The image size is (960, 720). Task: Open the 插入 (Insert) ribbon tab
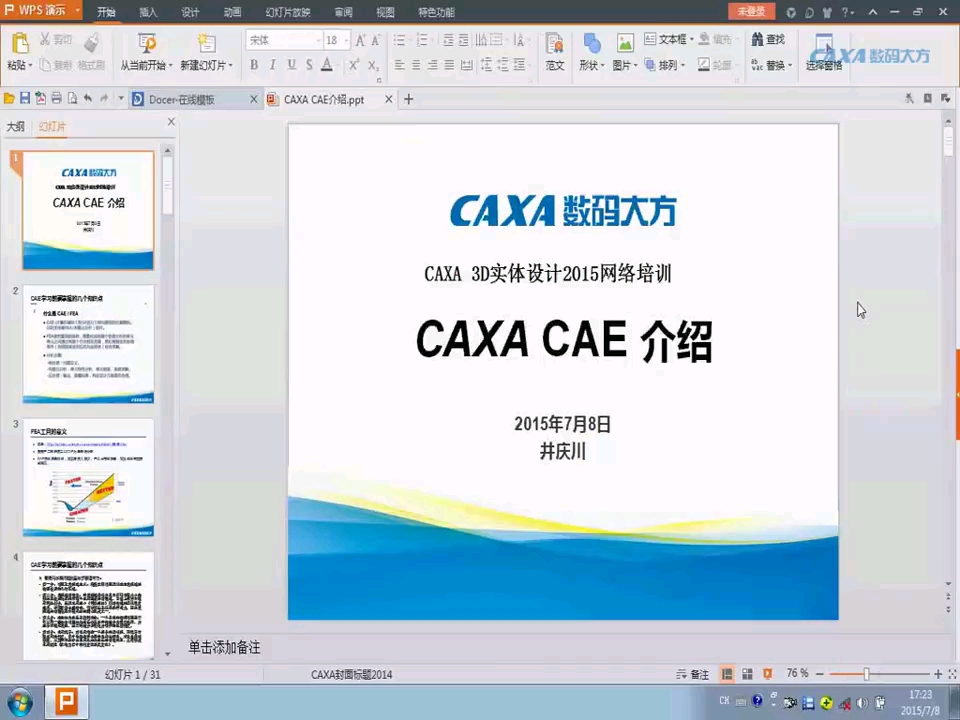tap(148, 12)
